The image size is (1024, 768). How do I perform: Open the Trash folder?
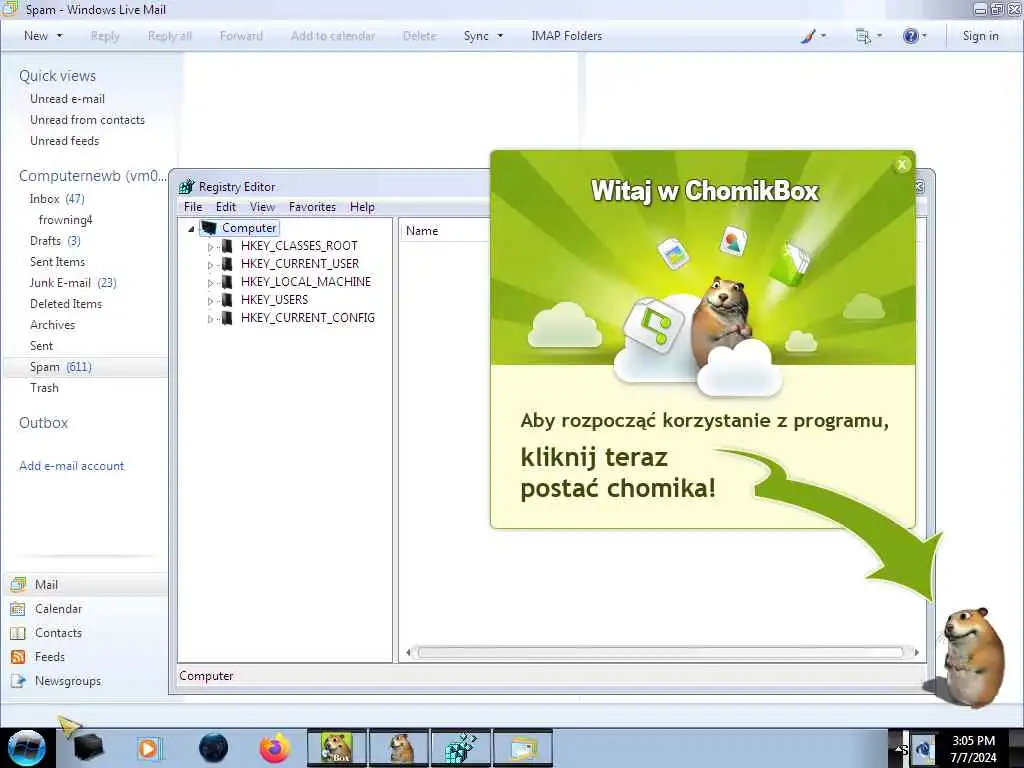click(x=44, y=387)
